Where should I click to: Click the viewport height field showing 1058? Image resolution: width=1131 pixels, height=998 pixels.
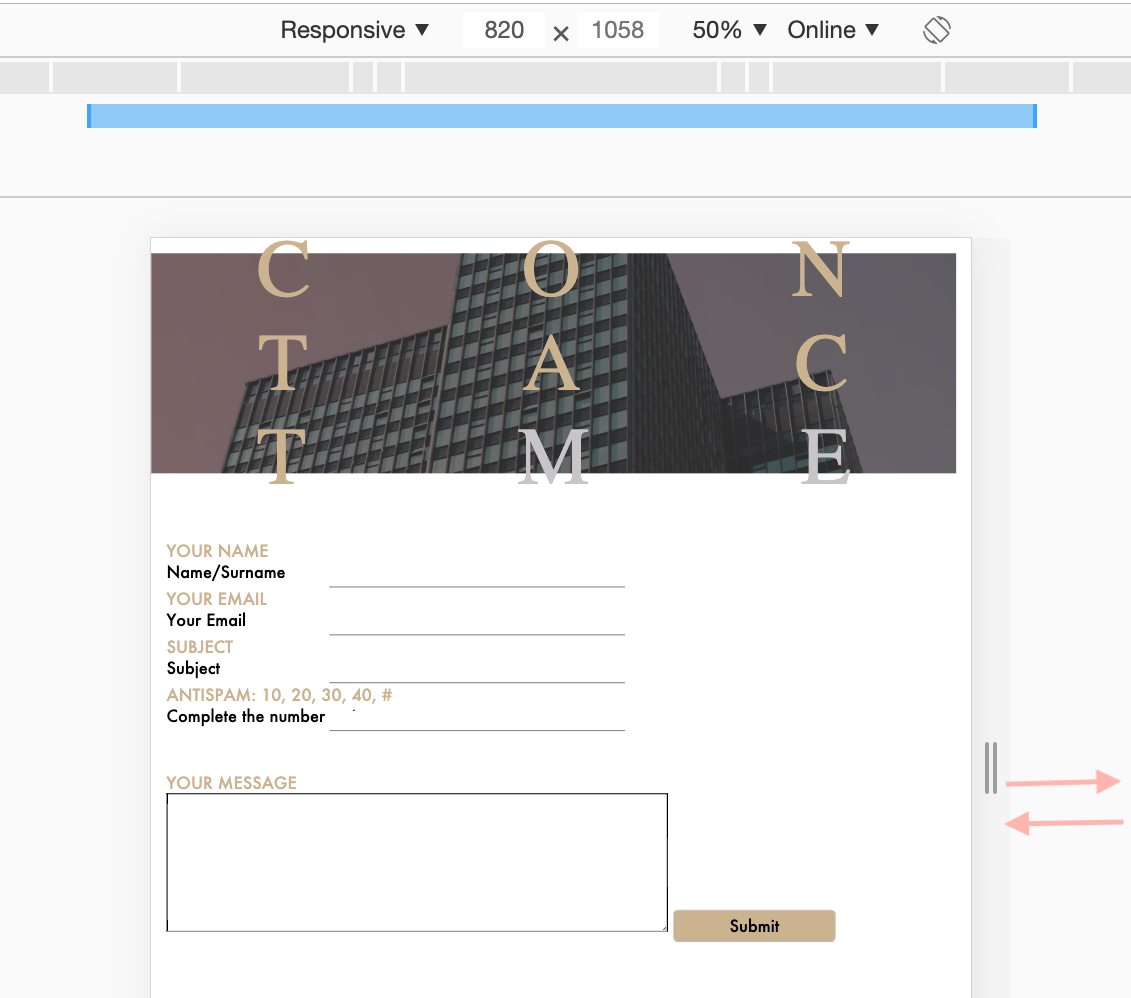[618, 30]
